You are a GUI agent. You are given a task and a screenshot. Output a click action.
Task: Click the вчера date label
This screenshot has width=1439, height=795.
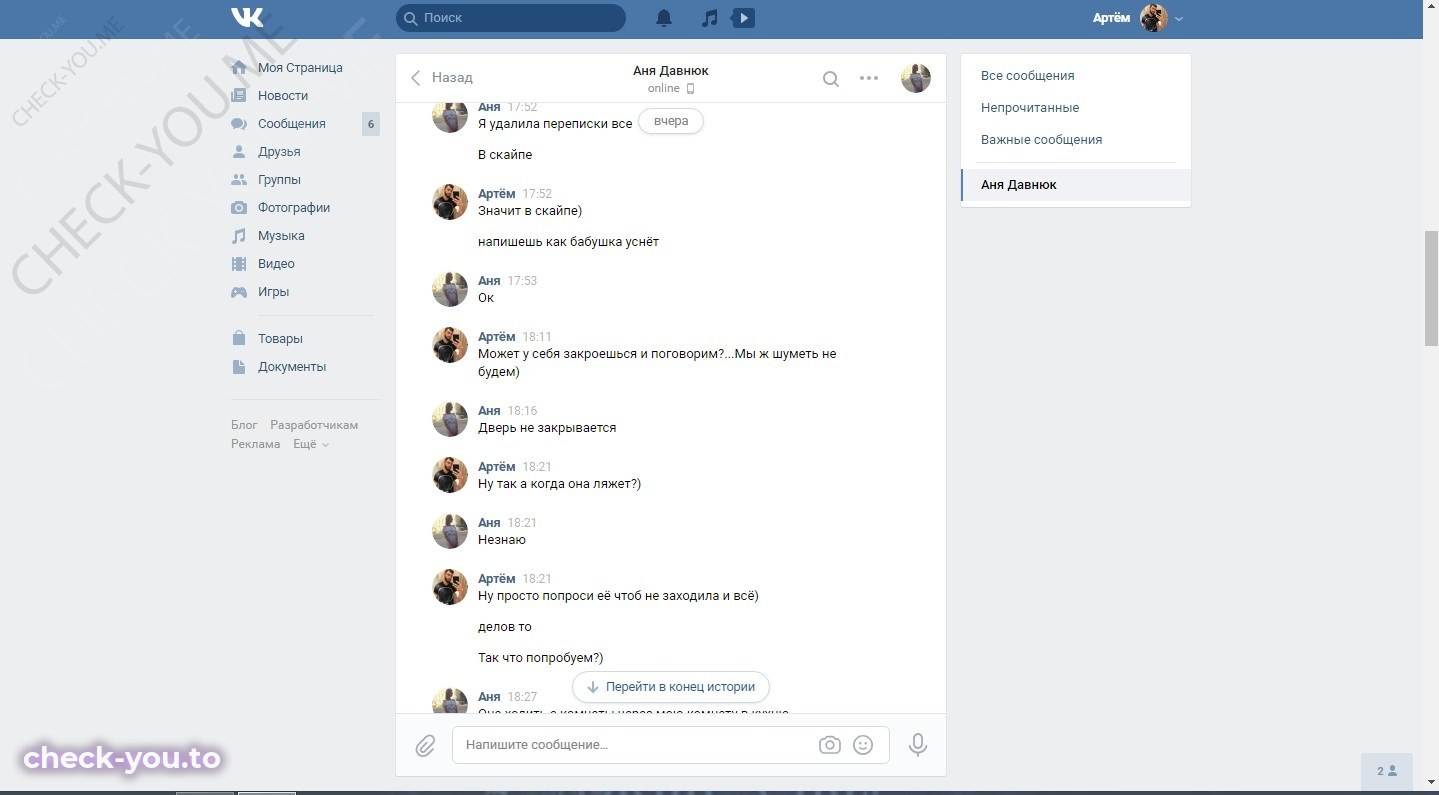point(671,121)
